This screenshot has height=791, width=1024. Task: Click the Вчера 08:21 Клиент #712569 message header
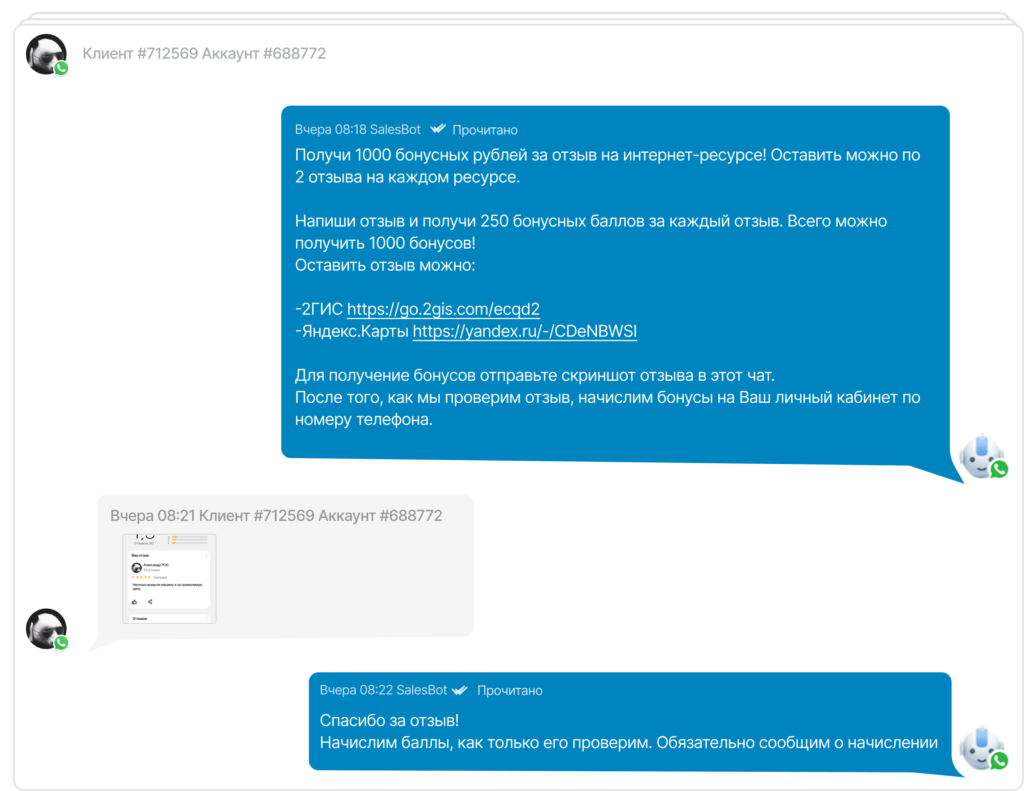(276, 516)
